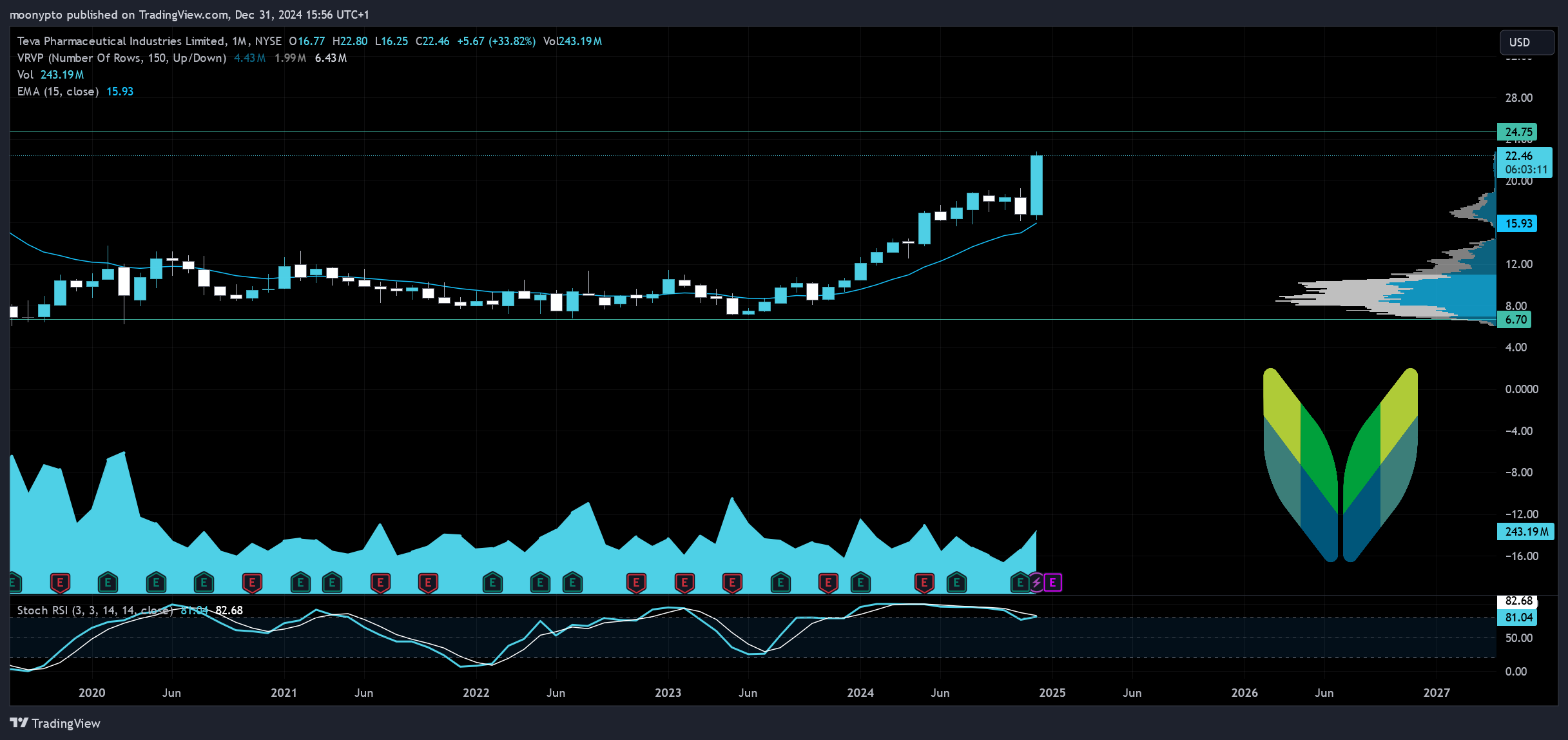
Task: Select the L16.25 low value in the header
Action: (391, 41)
